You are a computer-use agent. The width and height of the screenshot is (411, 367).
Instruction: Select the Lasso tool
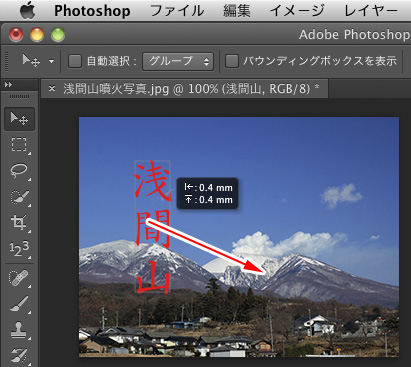coord(19,170)
